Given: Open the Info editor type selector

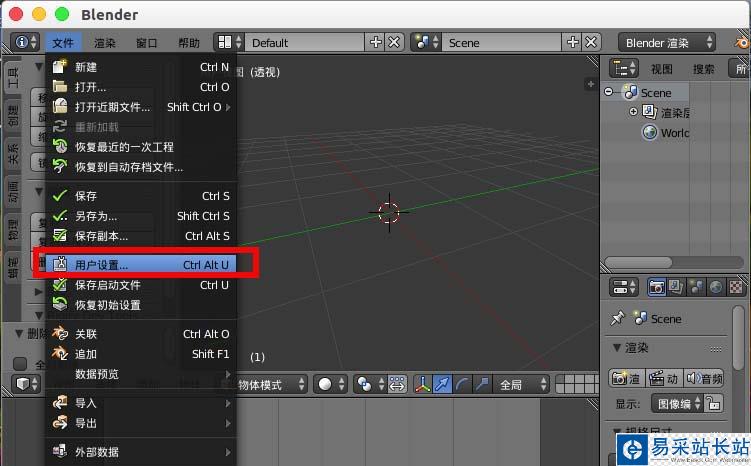Looking at the screenshot, I should click(x=24, y=42).
